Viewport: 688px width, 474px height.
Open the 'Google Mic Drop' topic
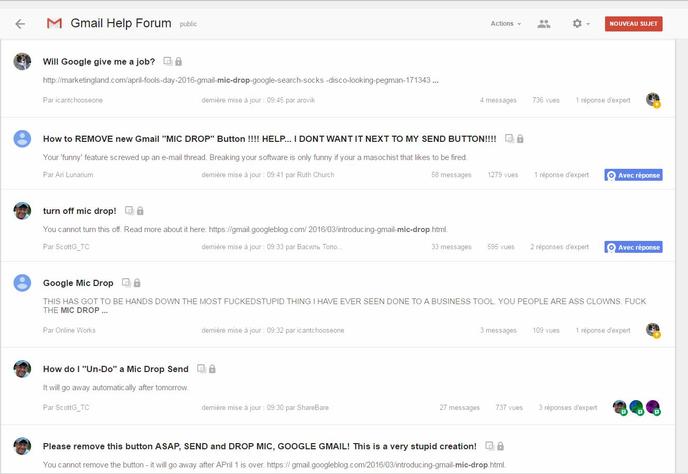[x=78, y=283]
